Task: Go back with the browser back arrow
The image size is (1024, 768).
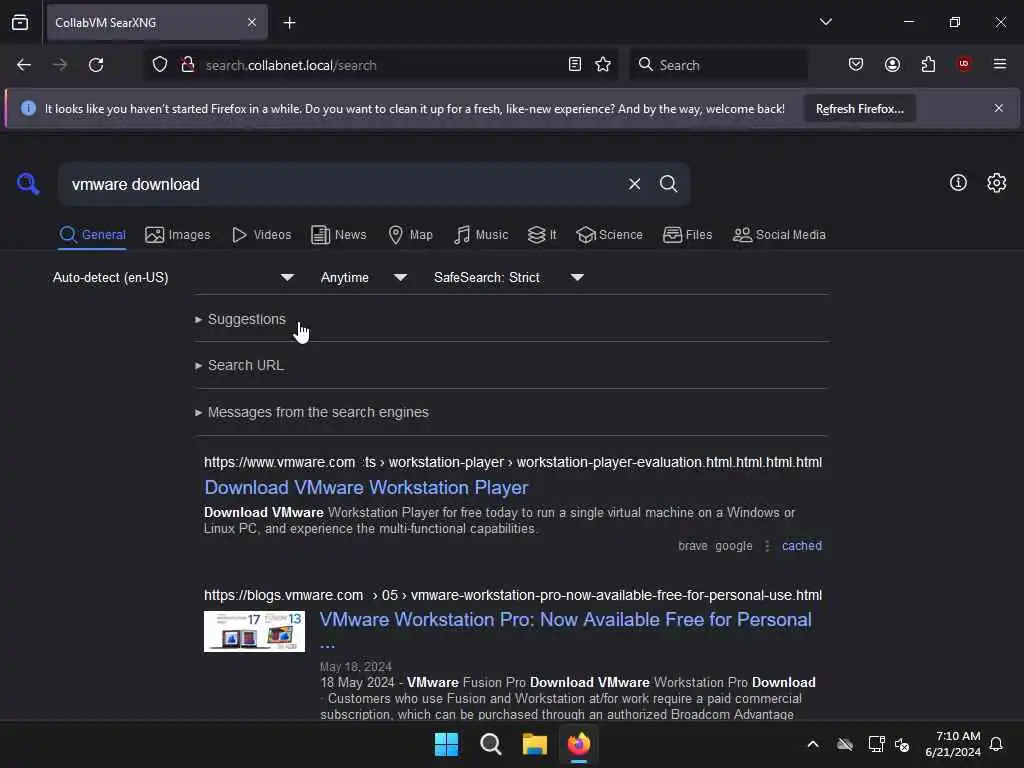Action: tap(24, 65)
